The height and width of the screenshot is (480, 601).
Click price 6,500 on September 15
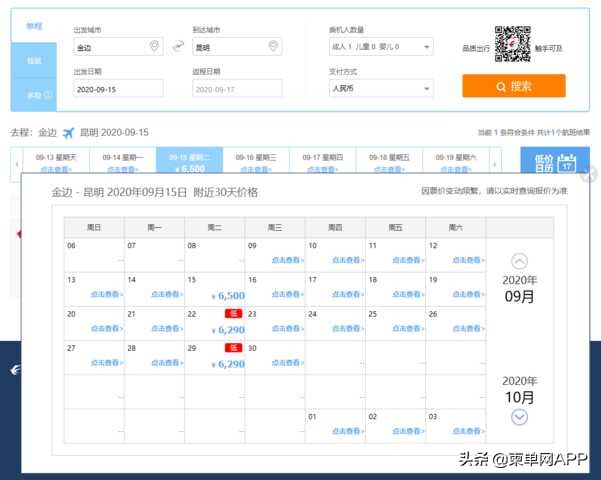[228, 296]
